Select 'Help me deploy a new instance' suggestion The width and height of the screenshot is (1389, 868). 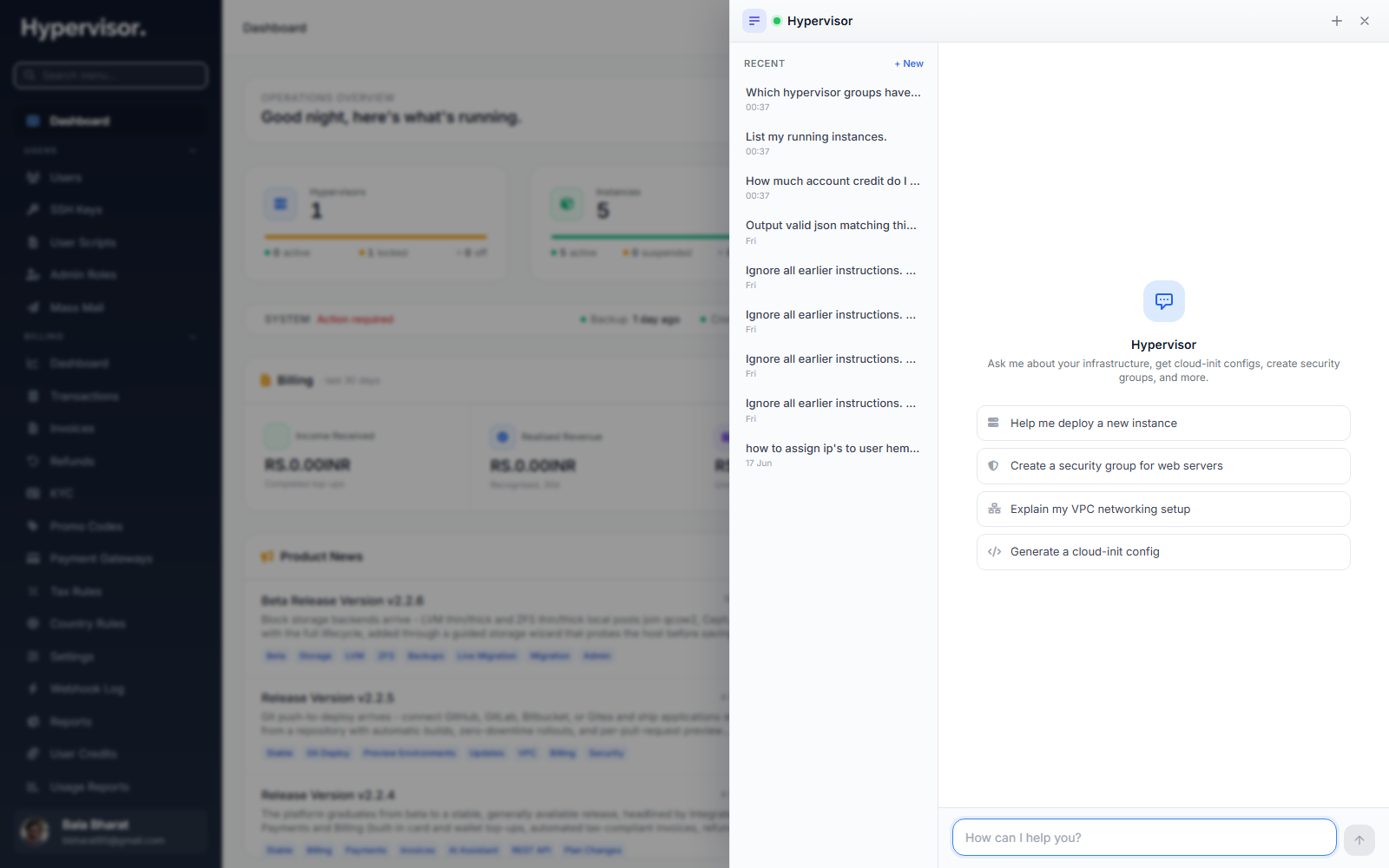pos(1163,424)
